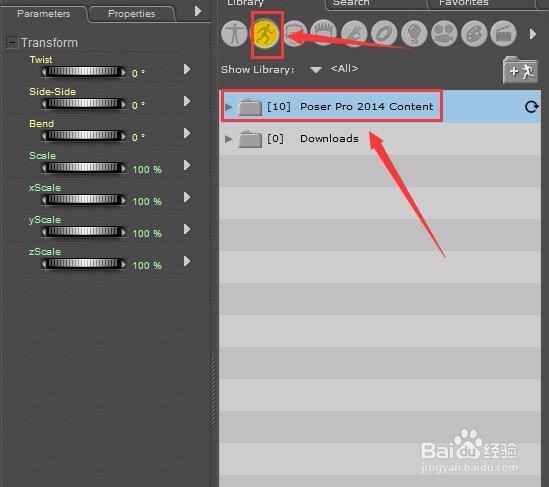The width and height of the screenshot is (549, 487).
Task: Open the yScale dial options arrow
Action: click(187, 229)
